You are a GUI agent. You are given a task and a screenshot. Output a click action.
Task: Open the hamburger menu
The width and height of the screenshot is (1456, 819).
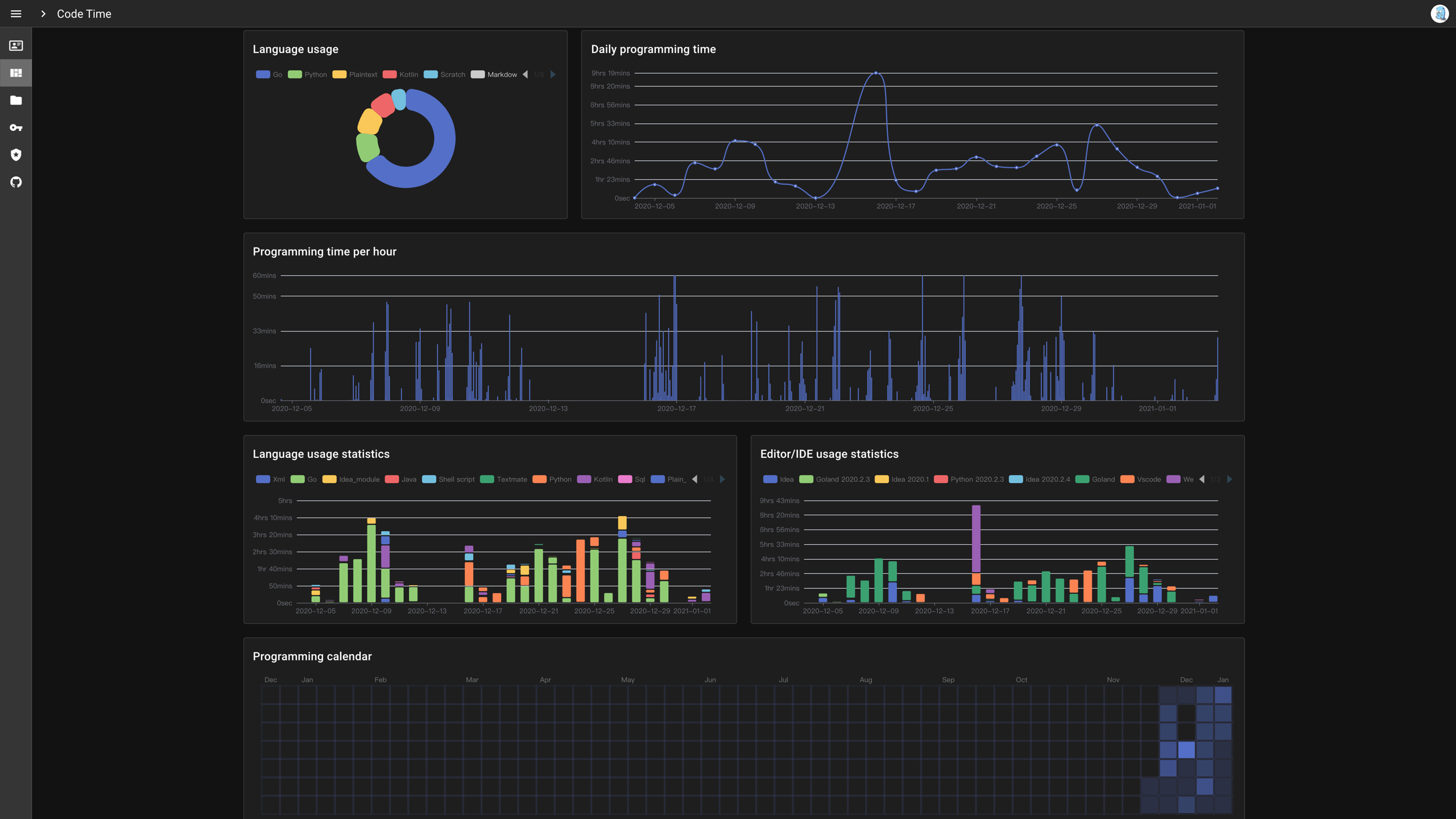(16, 14)
